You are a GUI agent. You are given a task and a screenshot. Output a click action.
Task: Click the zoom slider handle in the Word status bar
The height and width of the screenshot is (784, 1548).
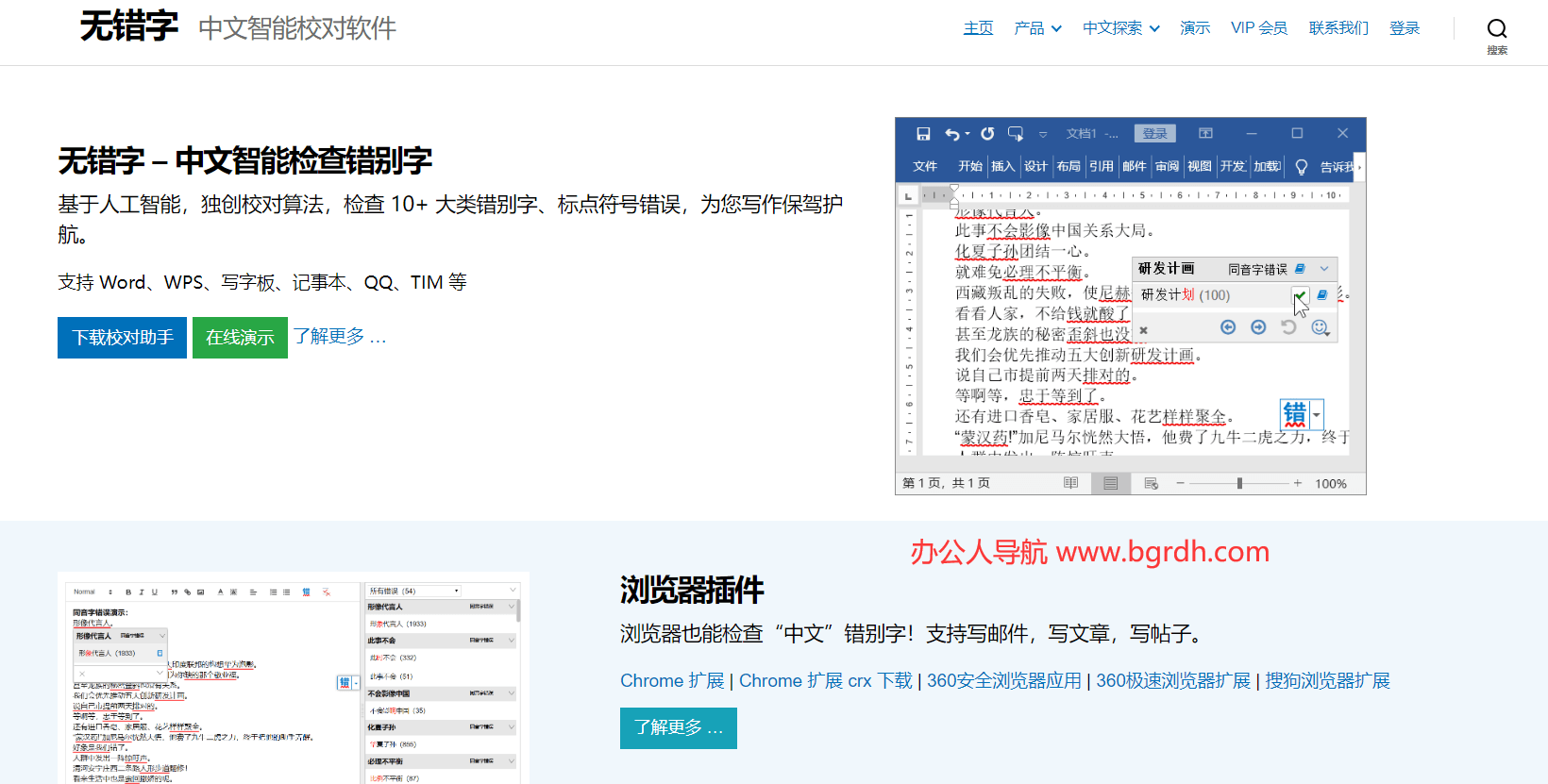1239,483
